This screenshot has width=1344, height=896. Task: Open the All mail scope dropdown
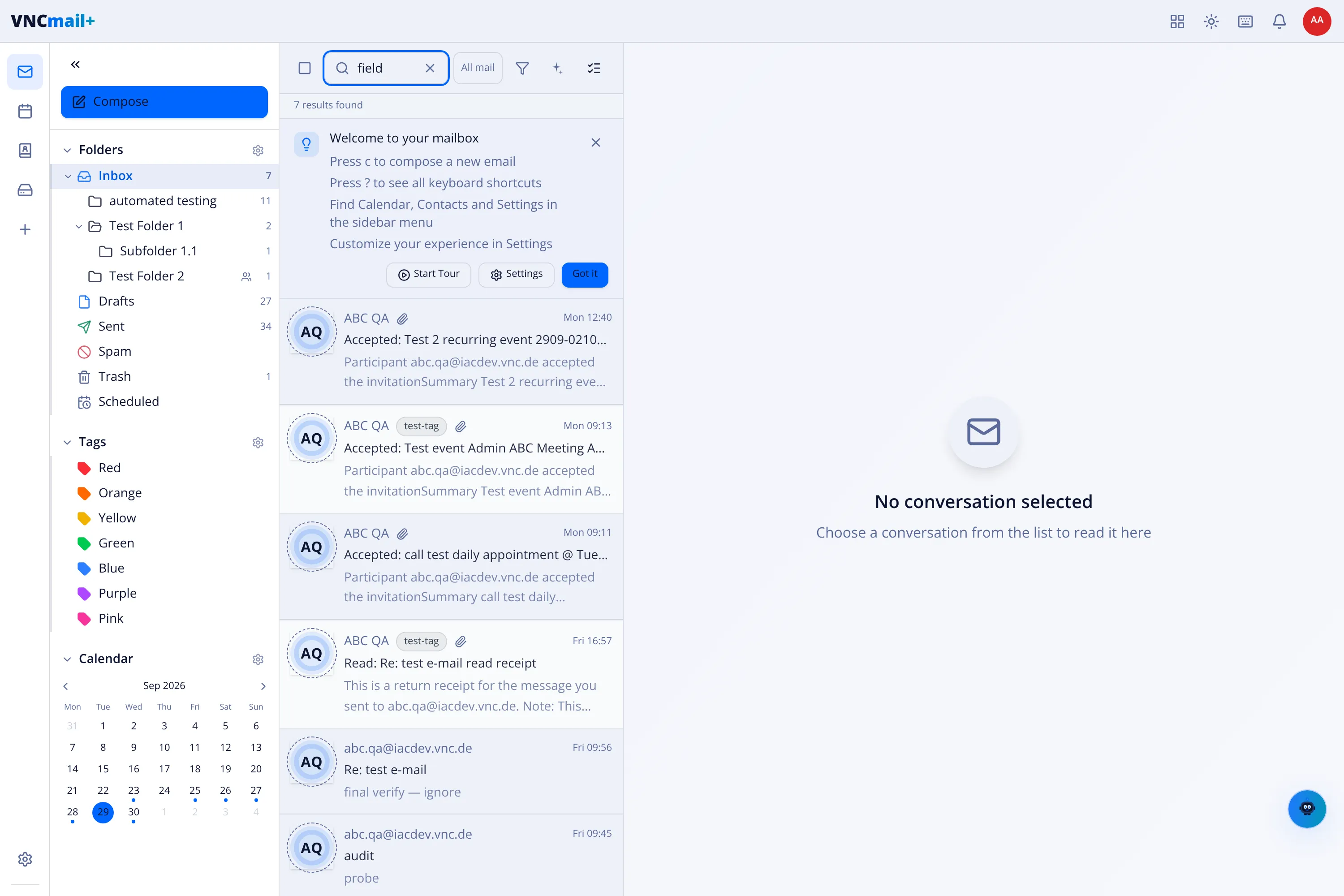[478, 68]
